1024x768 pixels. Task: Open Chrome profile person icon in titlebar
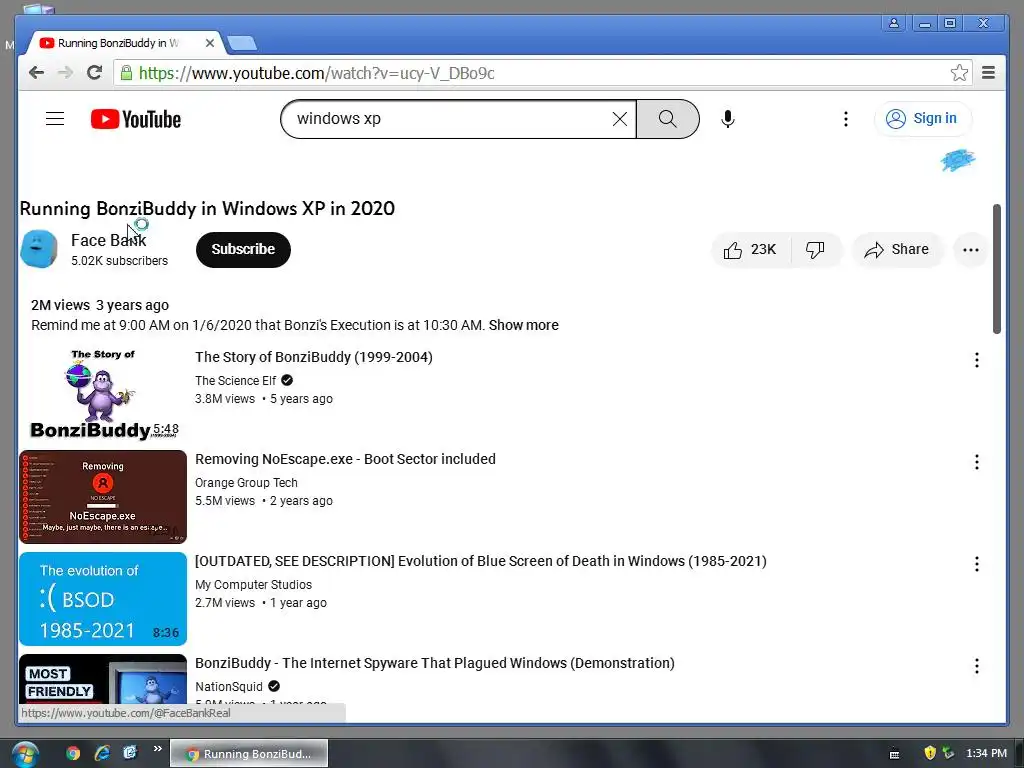(894, 24)
